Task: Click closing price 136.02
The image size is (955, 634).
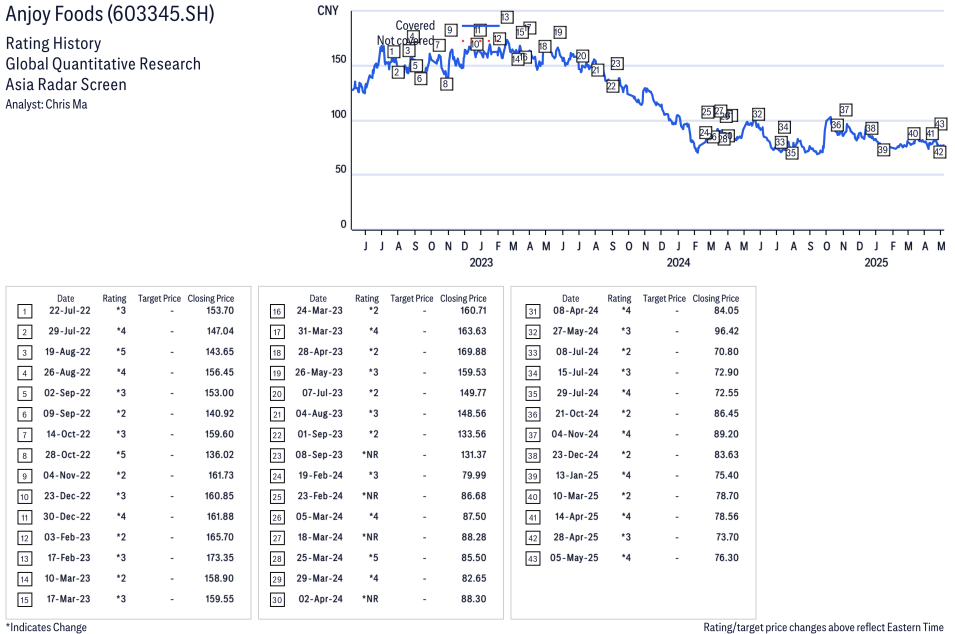Action: pyautogui.click(x=219, y=455)
